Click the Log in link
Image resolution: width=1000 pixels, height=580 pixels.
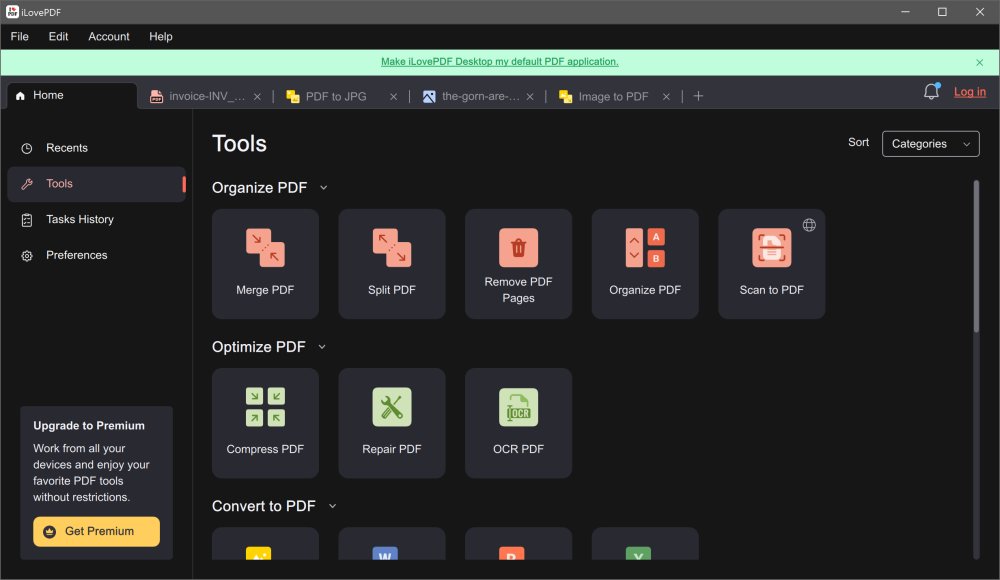(969, 92)
